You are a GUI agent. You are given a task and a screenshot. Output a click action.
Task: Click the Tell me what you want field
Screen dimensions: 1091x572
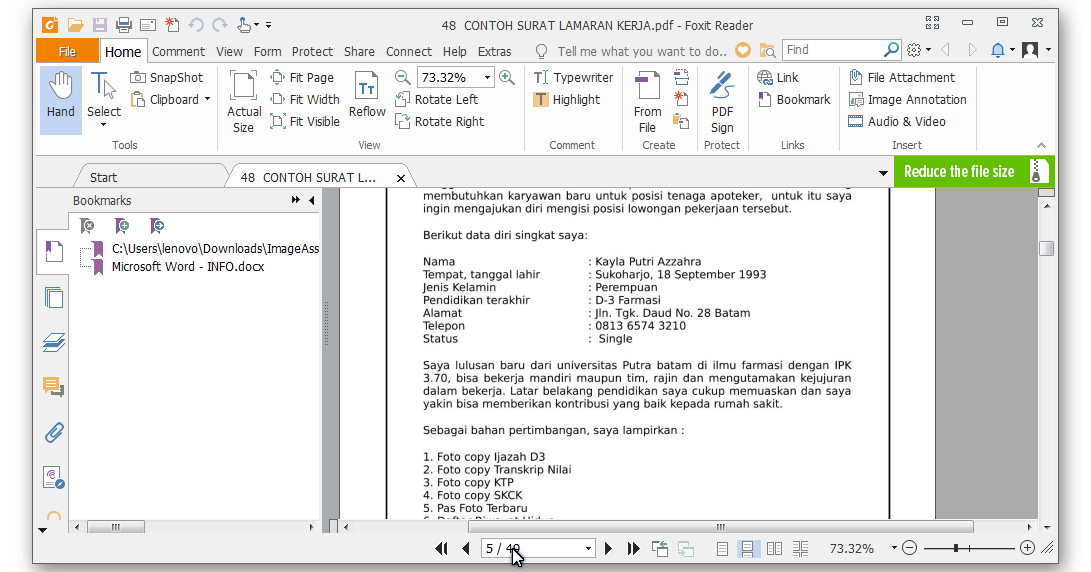coord(641,51)
